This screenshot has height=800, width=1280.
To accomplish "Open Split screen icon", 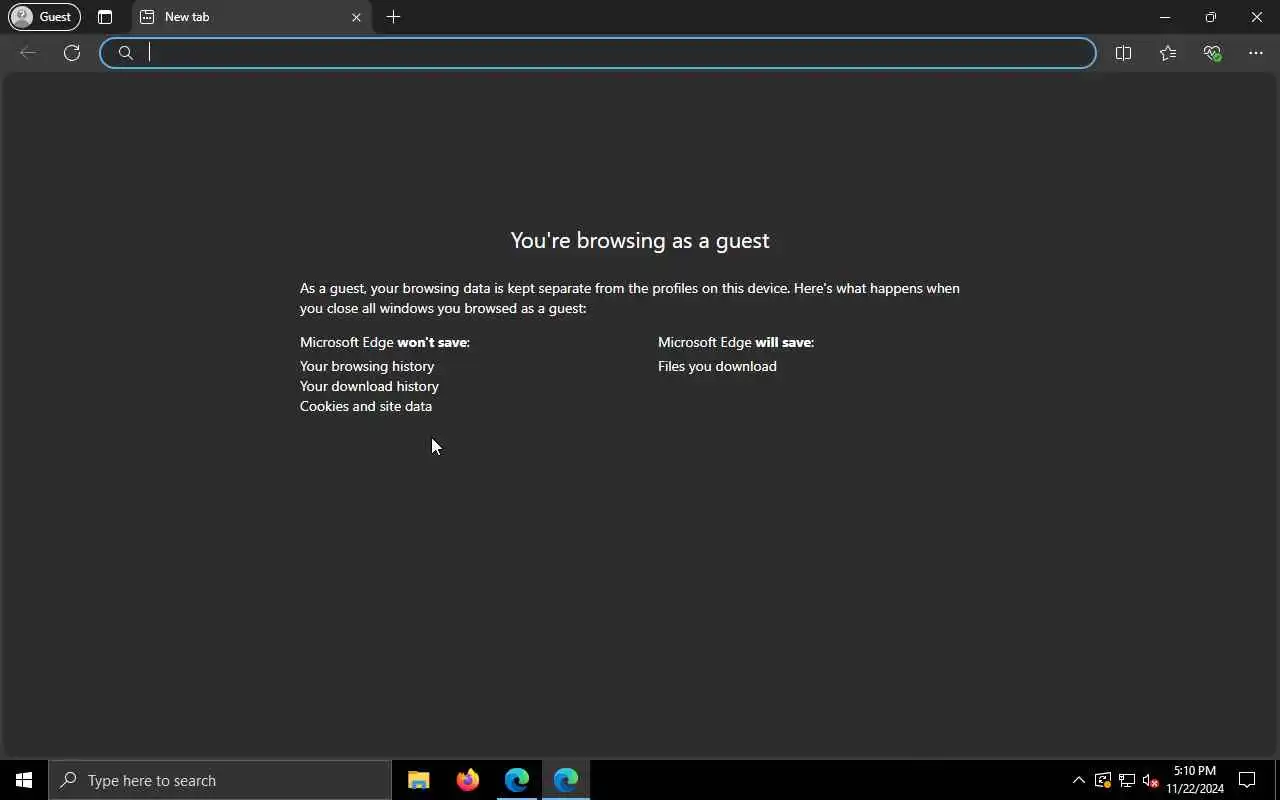I will [x=1123, y=53].
